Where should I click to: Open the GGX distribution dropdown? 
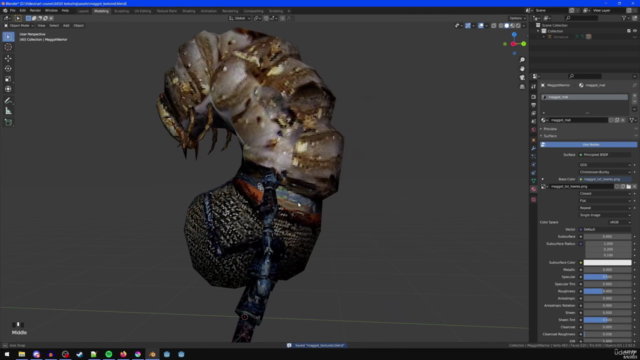tap(605, 165)
